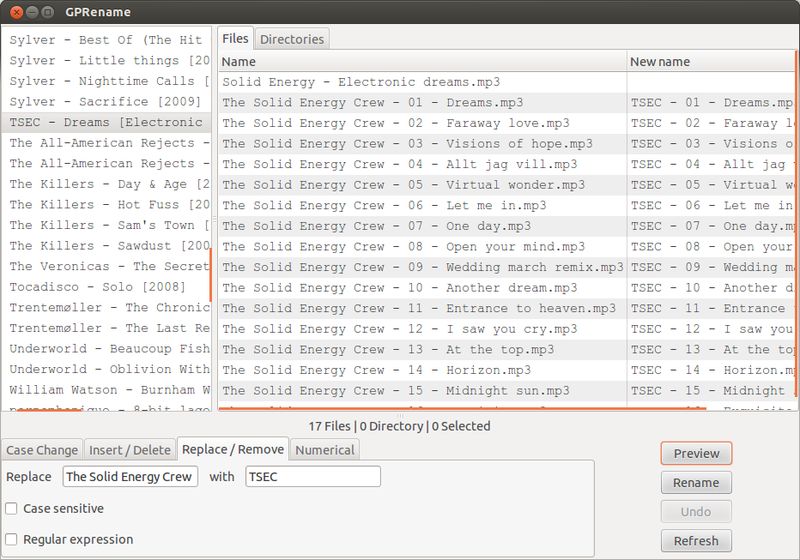Open folder 'The Veronicas - The Secret'
Image resolution: width=800 pixels, height=560 pixels.
(106, 266)
